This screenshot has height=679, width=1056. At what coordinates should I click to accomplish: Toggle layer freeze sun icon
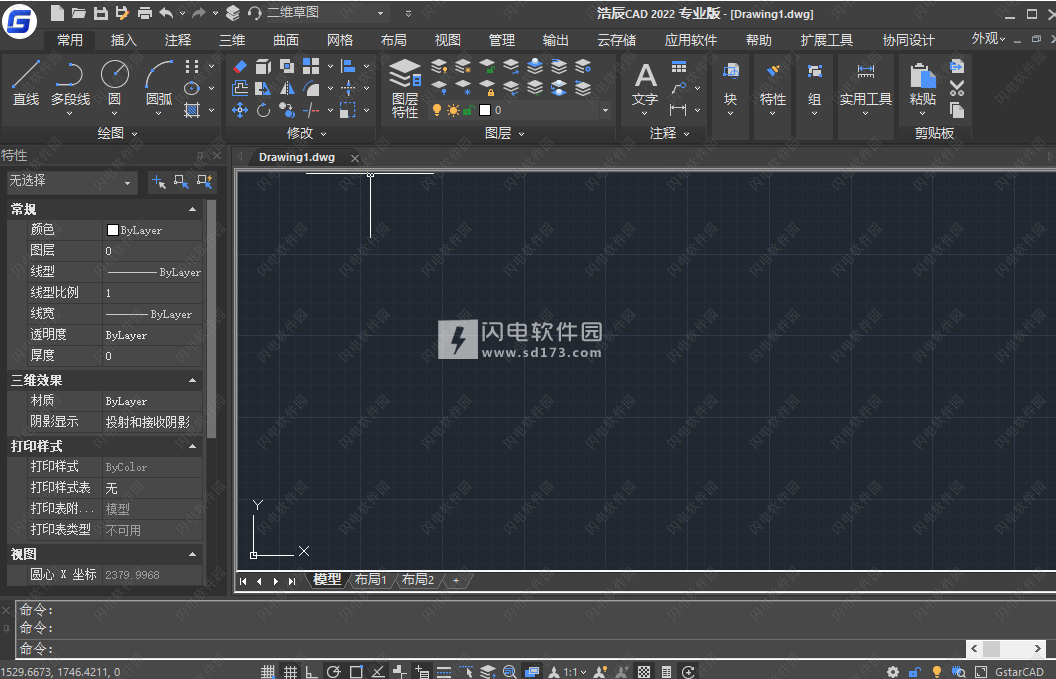click(453, 110)
